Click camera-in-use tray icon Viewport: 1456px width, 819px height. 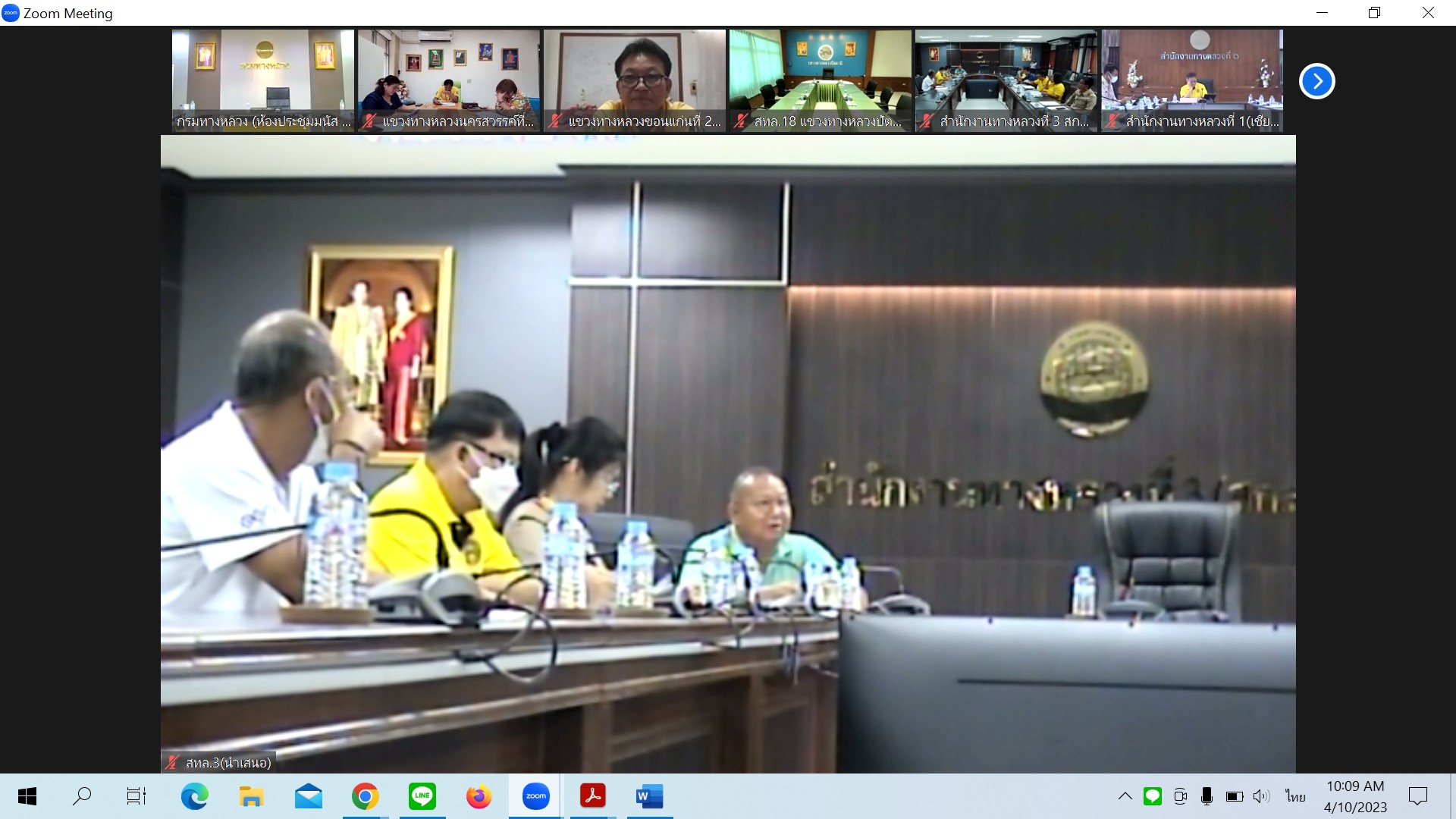1180,796
